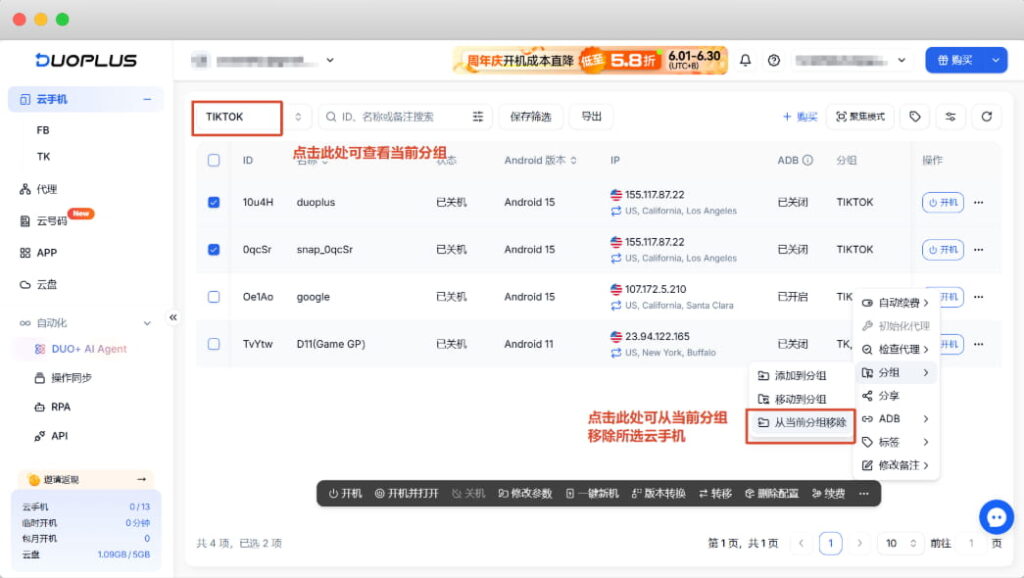Refresh IP icon for 23.94.122.165
Image resolution: width=1024 pixels, height=578 pixels.
pos(616,353)
